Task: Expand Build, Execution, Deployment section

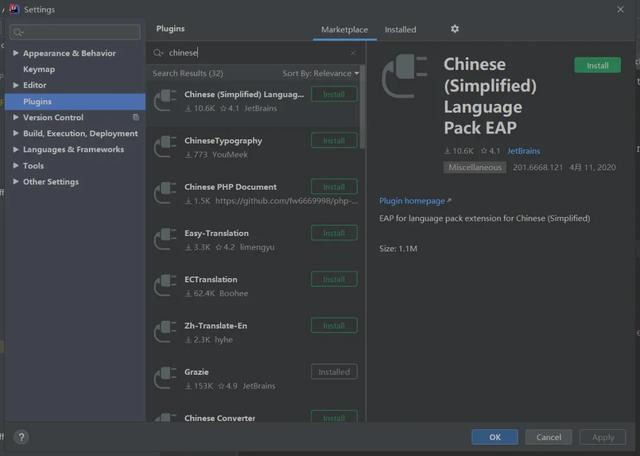Action: tap(16, 133)
